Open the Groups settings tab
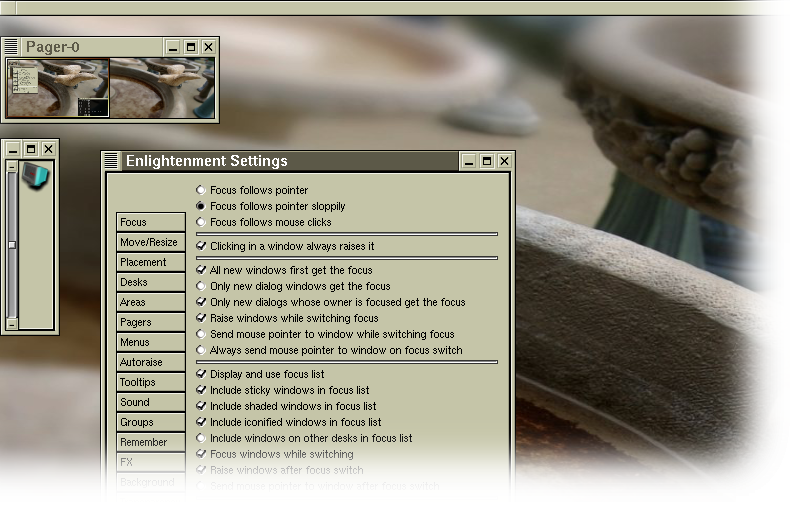The height and width of the screenshot is (525, 800). 151,422
